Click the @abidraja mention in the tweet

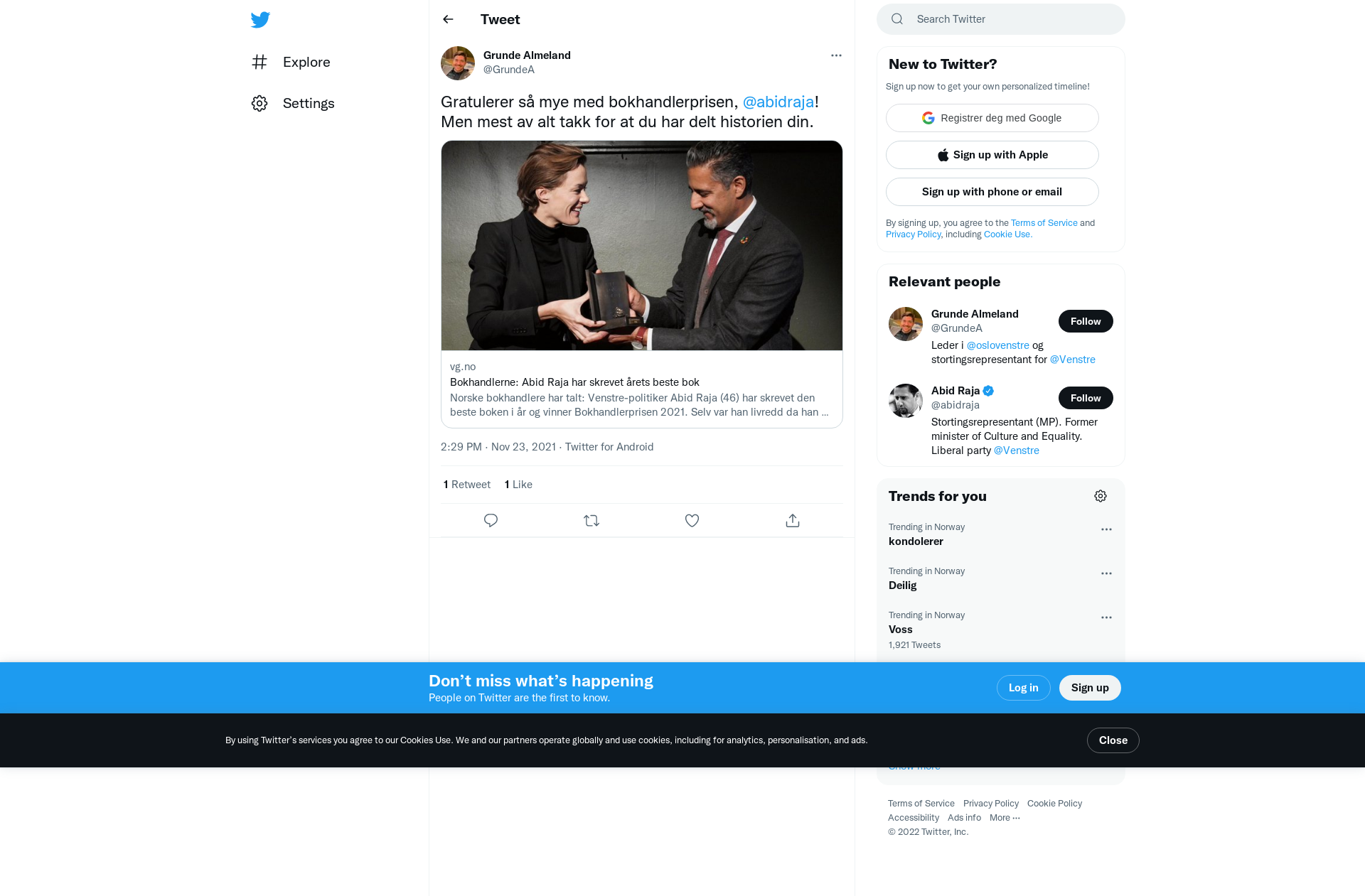click(778, 102)
